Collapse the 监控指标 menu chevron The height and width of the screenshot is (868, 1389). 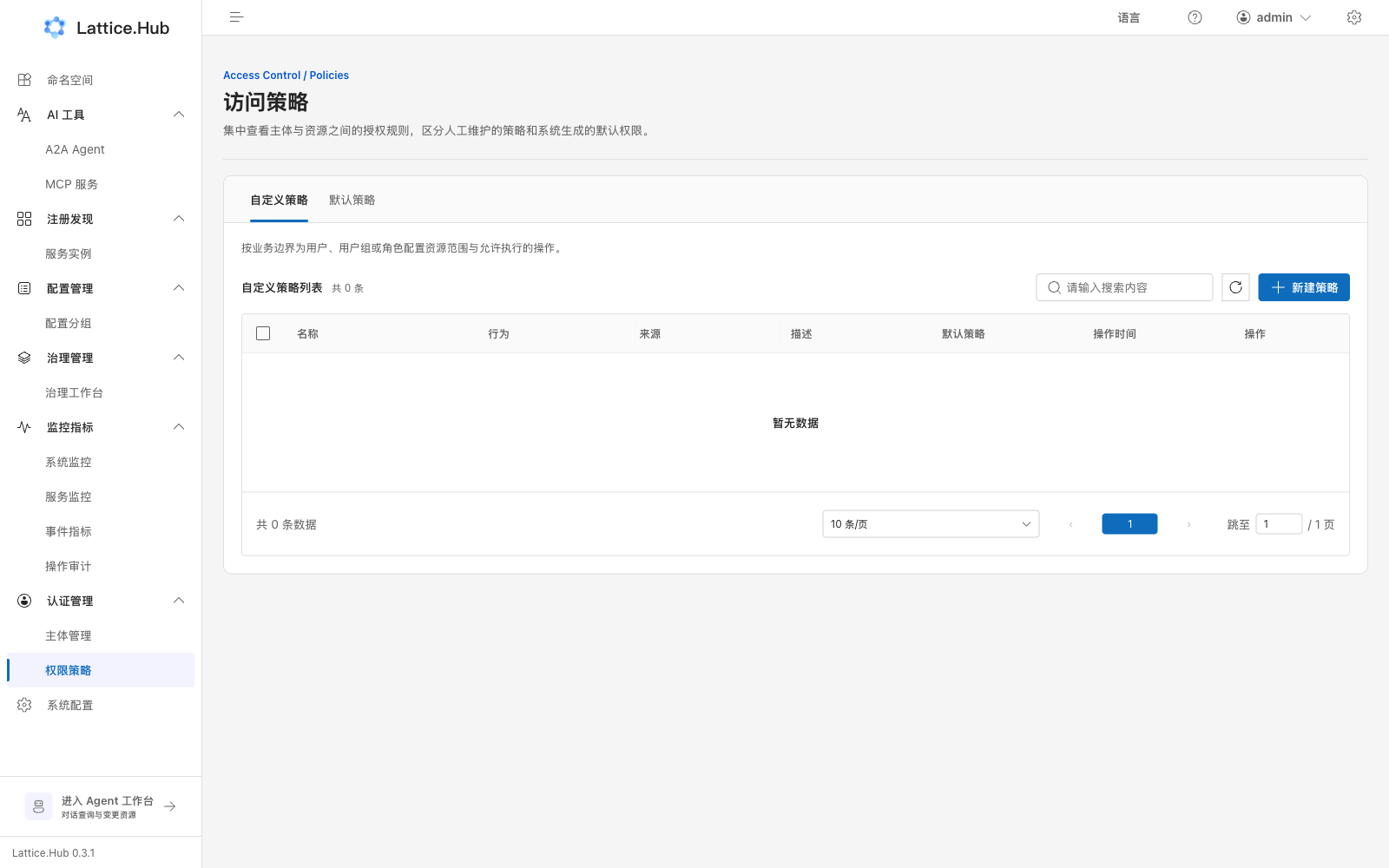179,427
